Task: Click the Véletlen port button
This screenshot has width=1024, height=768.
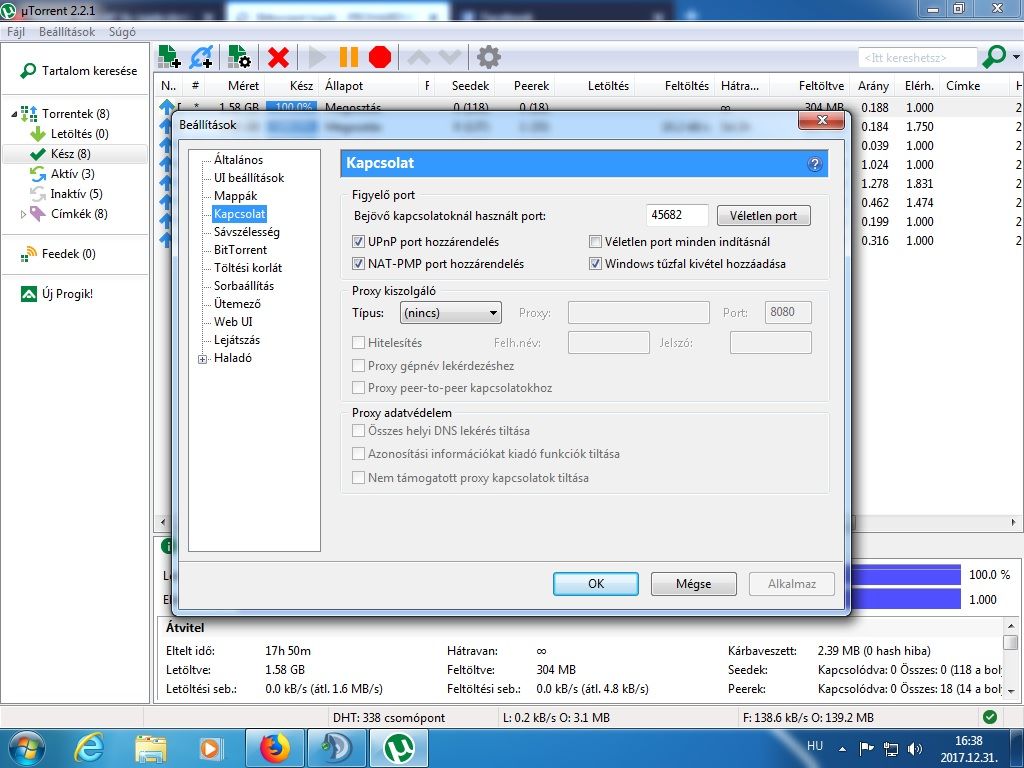Action: [763, 216]
